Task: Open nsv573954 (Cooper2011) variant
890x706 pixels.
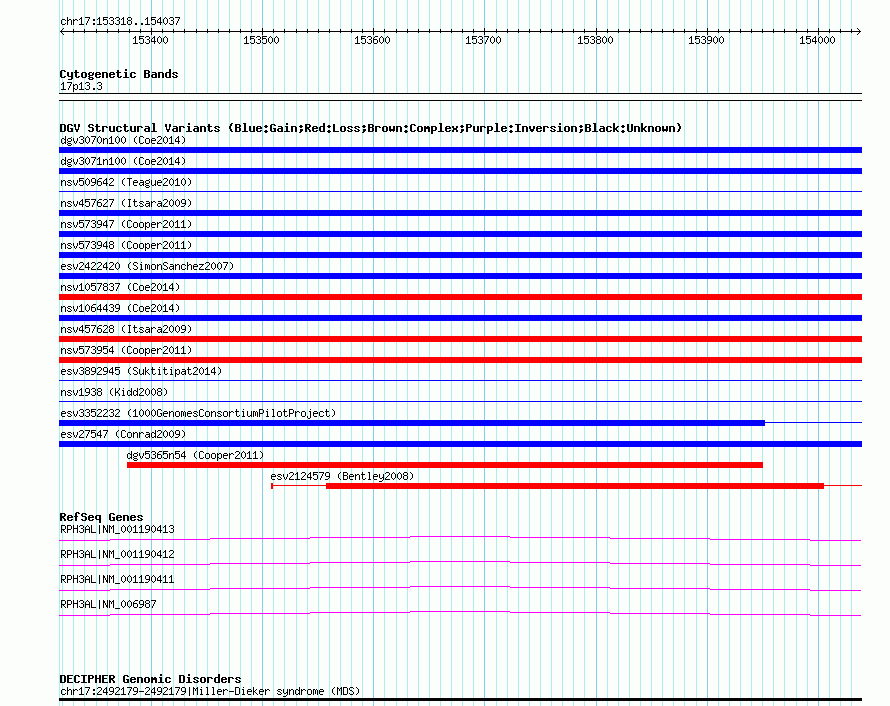Action: tap(126, 350)
